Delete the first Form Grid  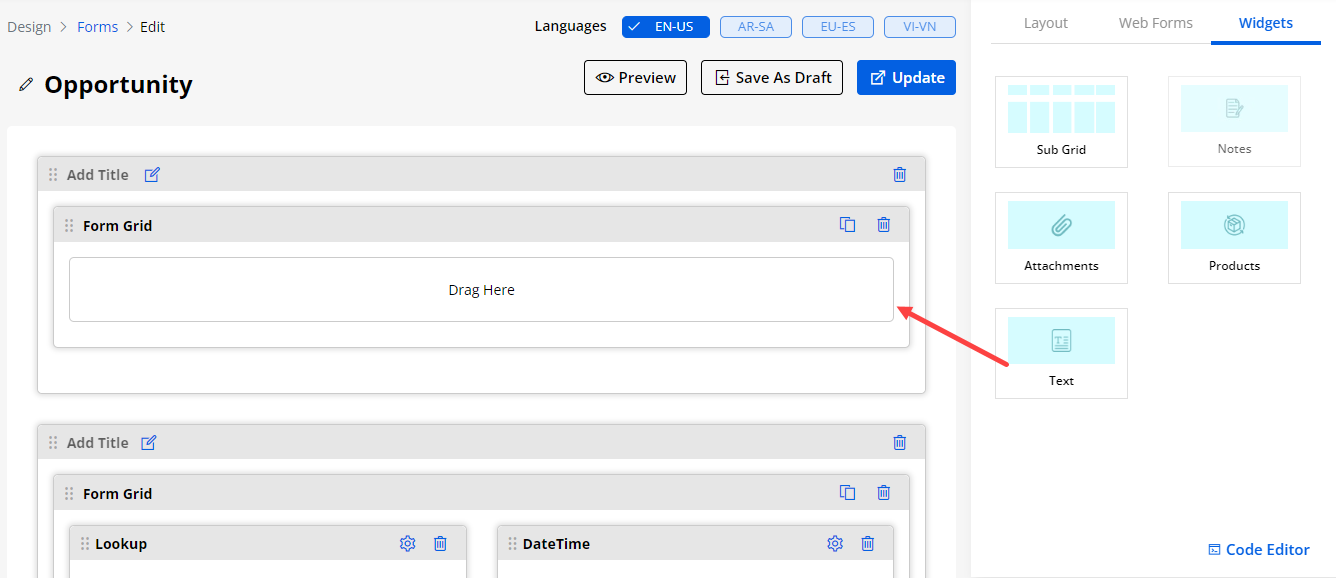tap(883, 225)
